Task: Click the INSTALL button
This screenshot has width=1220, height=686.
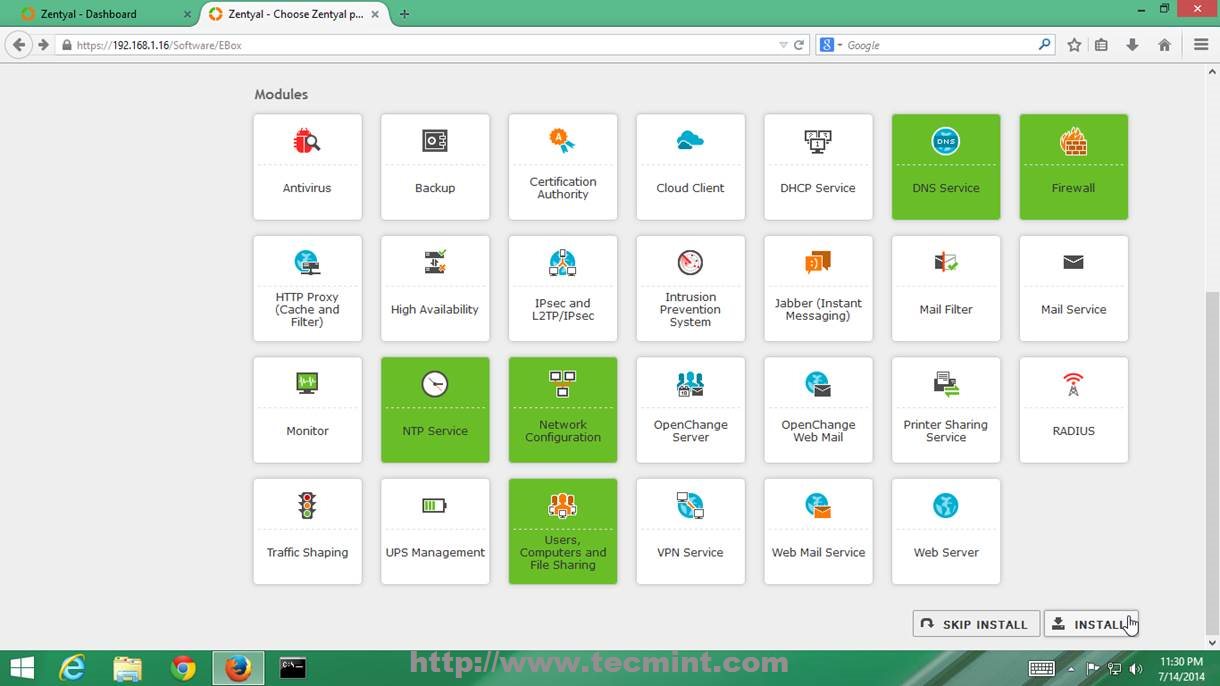Action: pyautogui.click(x=1091, y=624)
